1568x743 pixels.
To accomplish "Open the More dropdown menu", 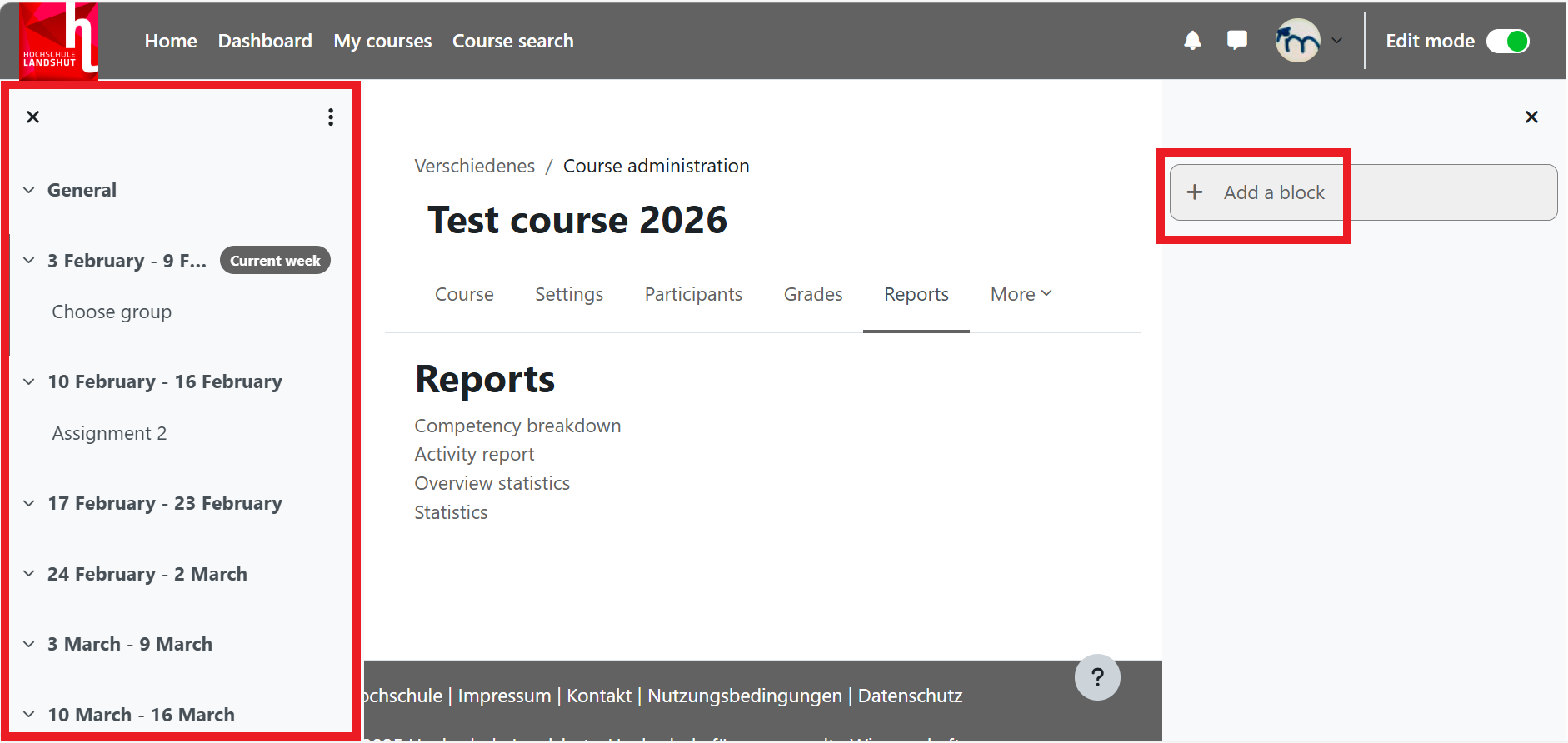I will point(1021,295).
